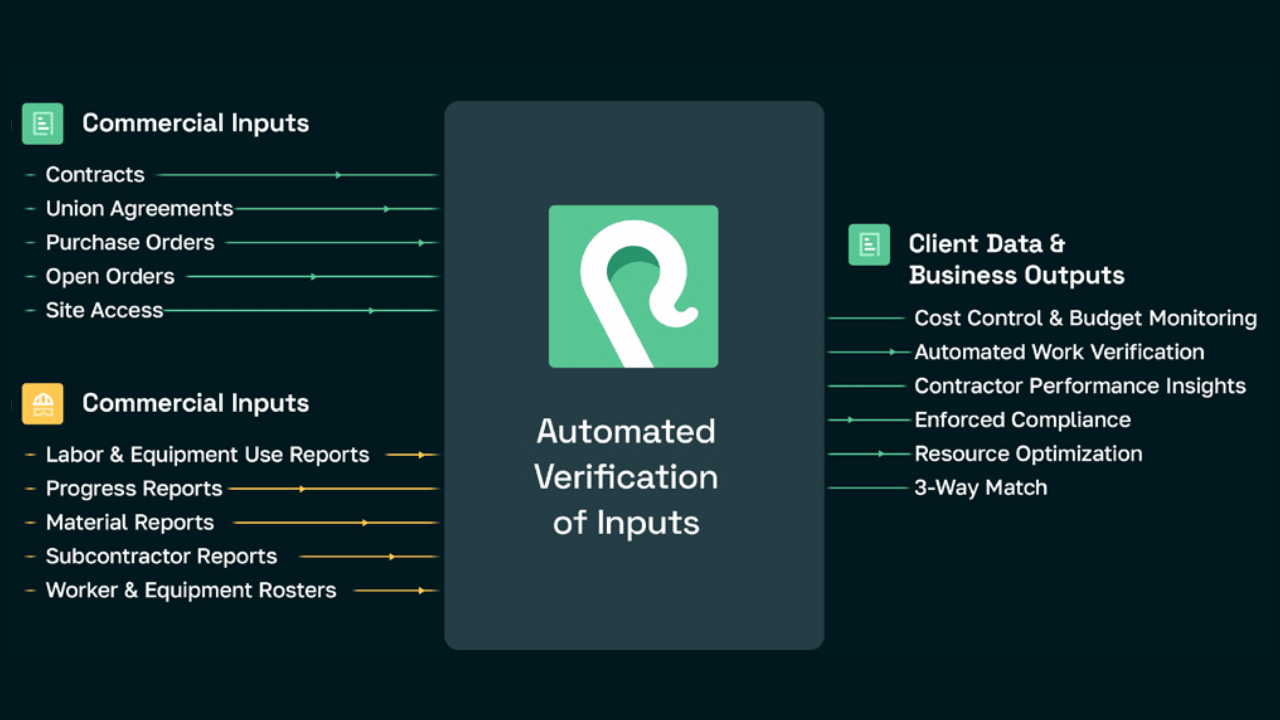Viewport: 1280px width, 720px height.
Task: Click the 3-Way Match output
Action: (x=980, y=489)
